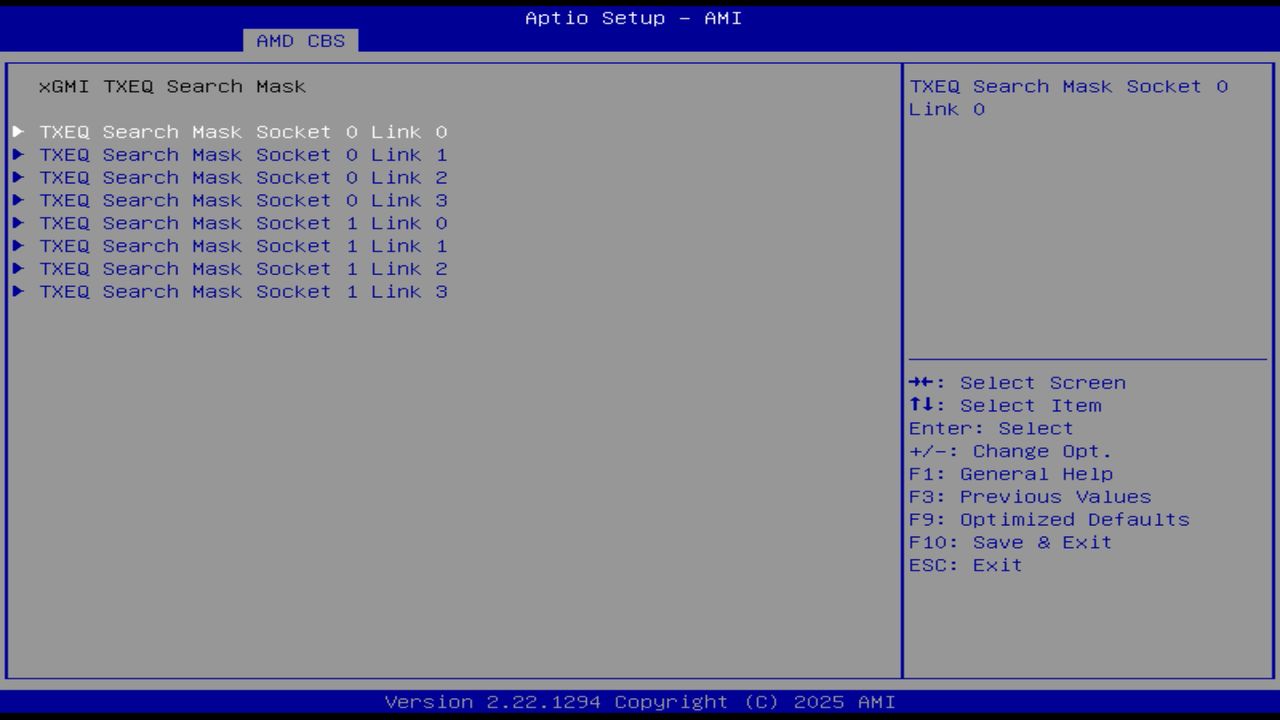
Task: Click the arrow icon beside Socket 0 Link 1
Action: point(19,154)
